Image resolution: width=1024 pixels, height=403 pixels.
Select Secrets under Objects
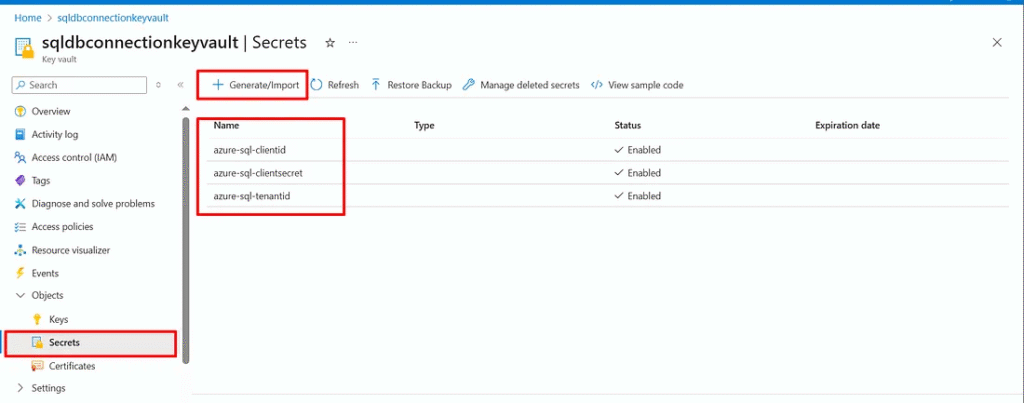click(91, 343)
